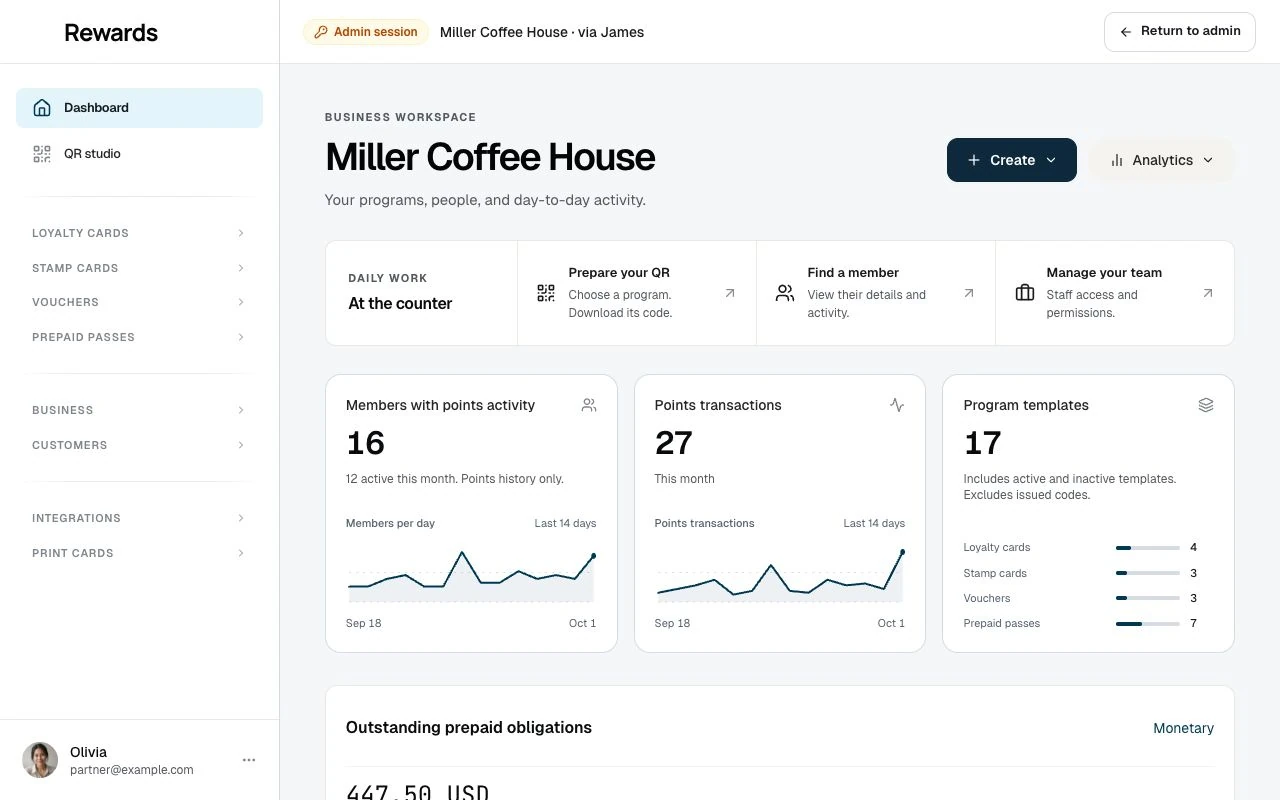Viewport: 1280px width, 800px height.
Task: Expand the Customers sidebar section
Action: [x=139, y=445]
